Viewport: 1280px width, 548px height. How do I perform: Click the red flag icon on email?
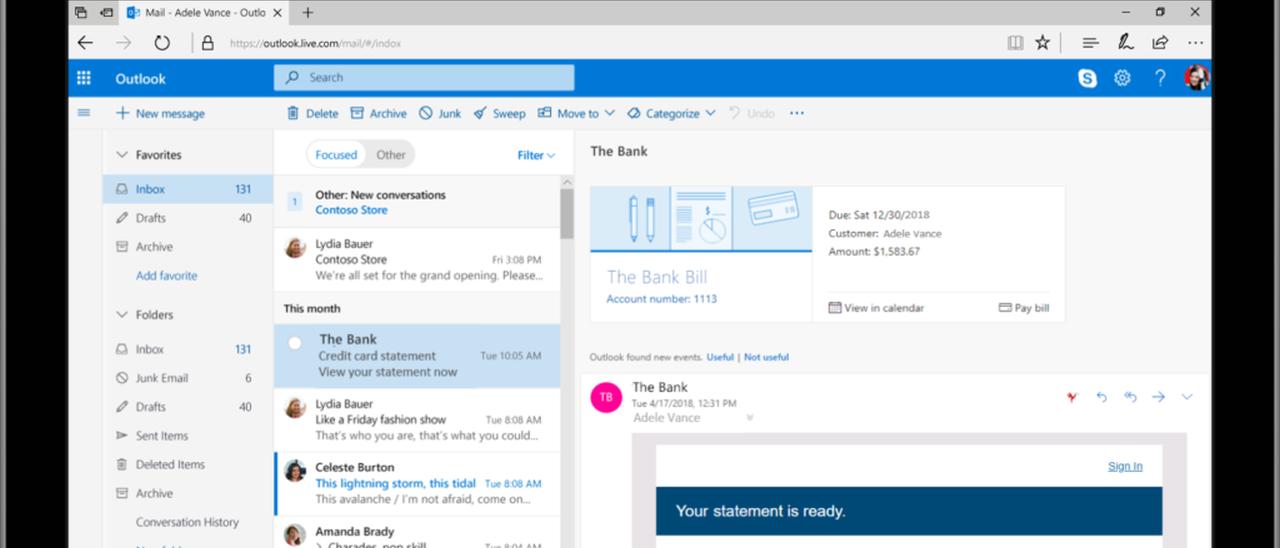click(x=1072, y=397)
